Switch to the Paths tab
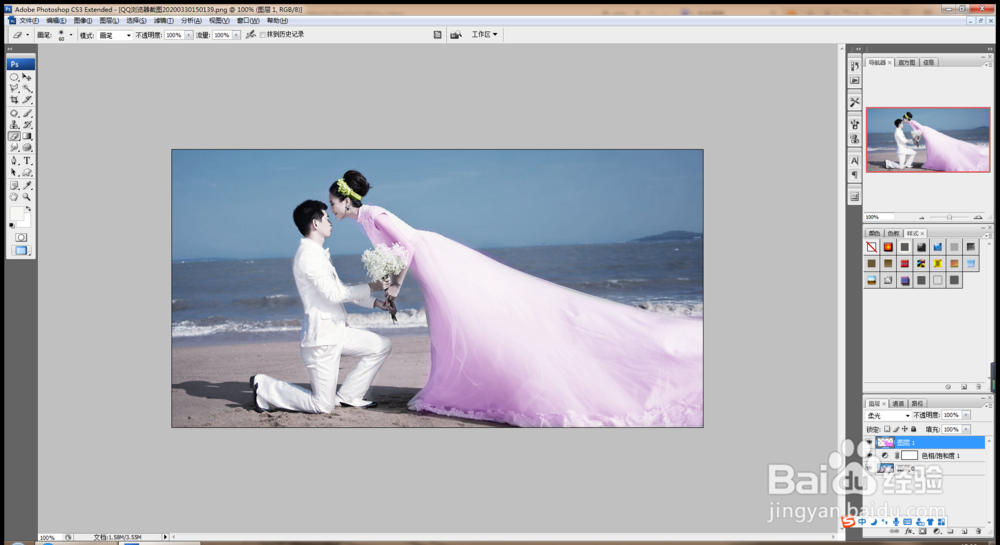Image resolution: width=1000 pixels, height=545 pixels. click(x=917, y=403)
